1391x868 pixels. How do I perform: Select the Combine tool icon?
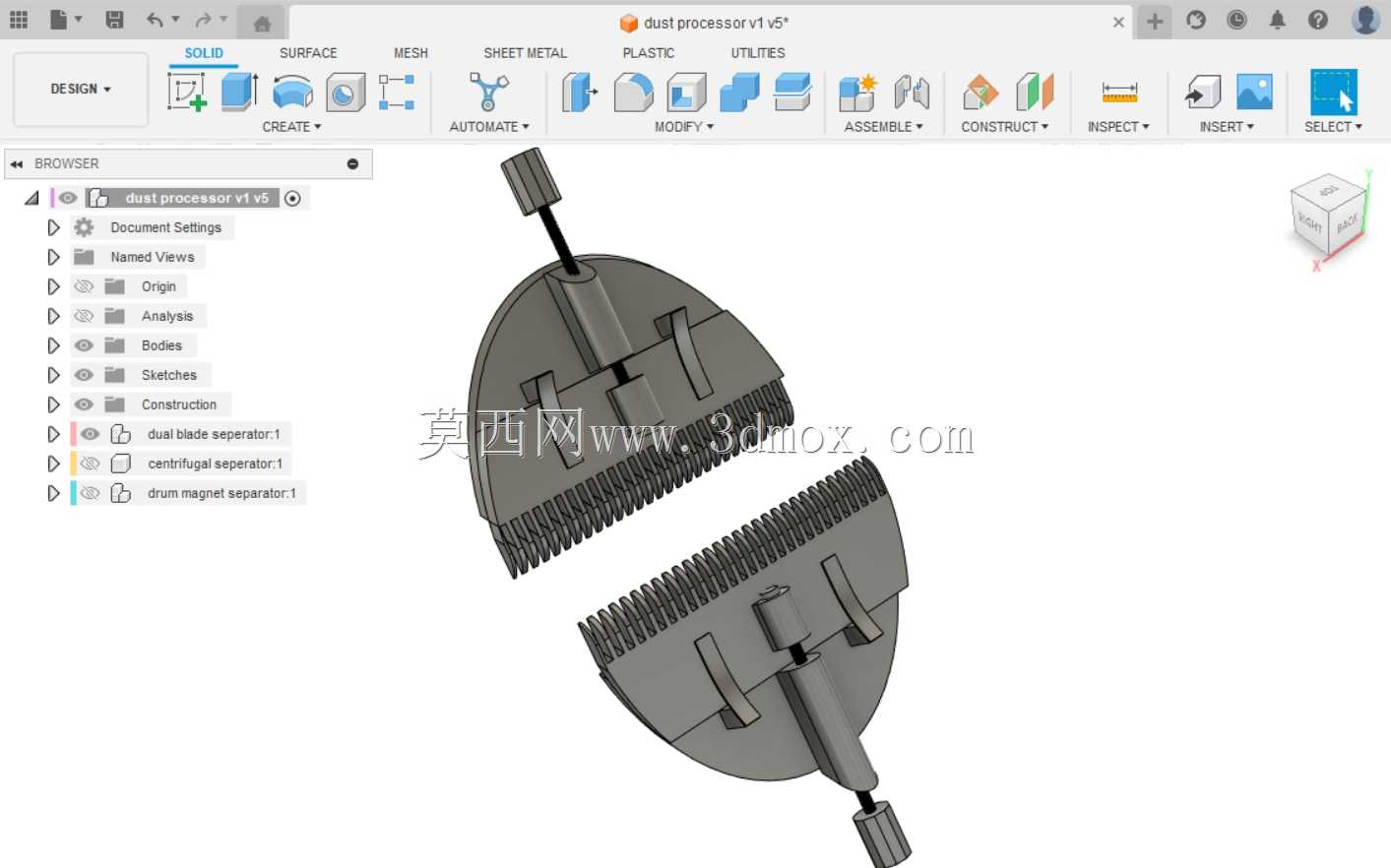pos(739,93)
